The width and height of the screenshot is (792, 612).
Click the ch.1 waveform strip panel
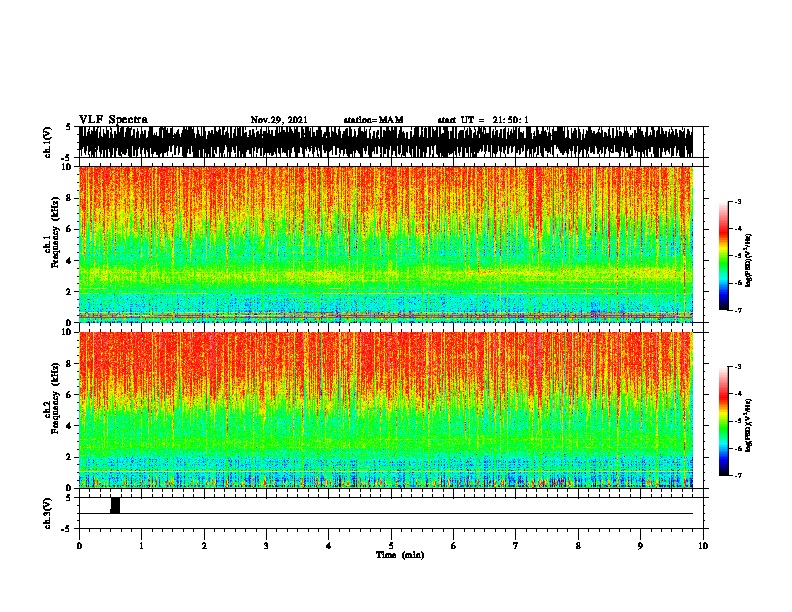(x=386, y=142)
